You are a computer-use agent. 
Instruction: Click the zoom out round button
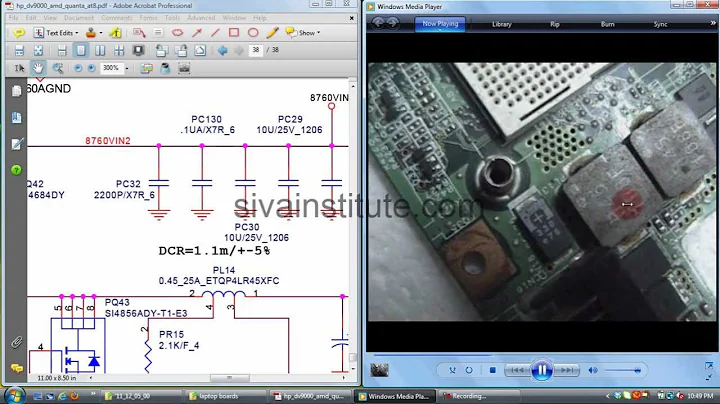coord(78,68)
